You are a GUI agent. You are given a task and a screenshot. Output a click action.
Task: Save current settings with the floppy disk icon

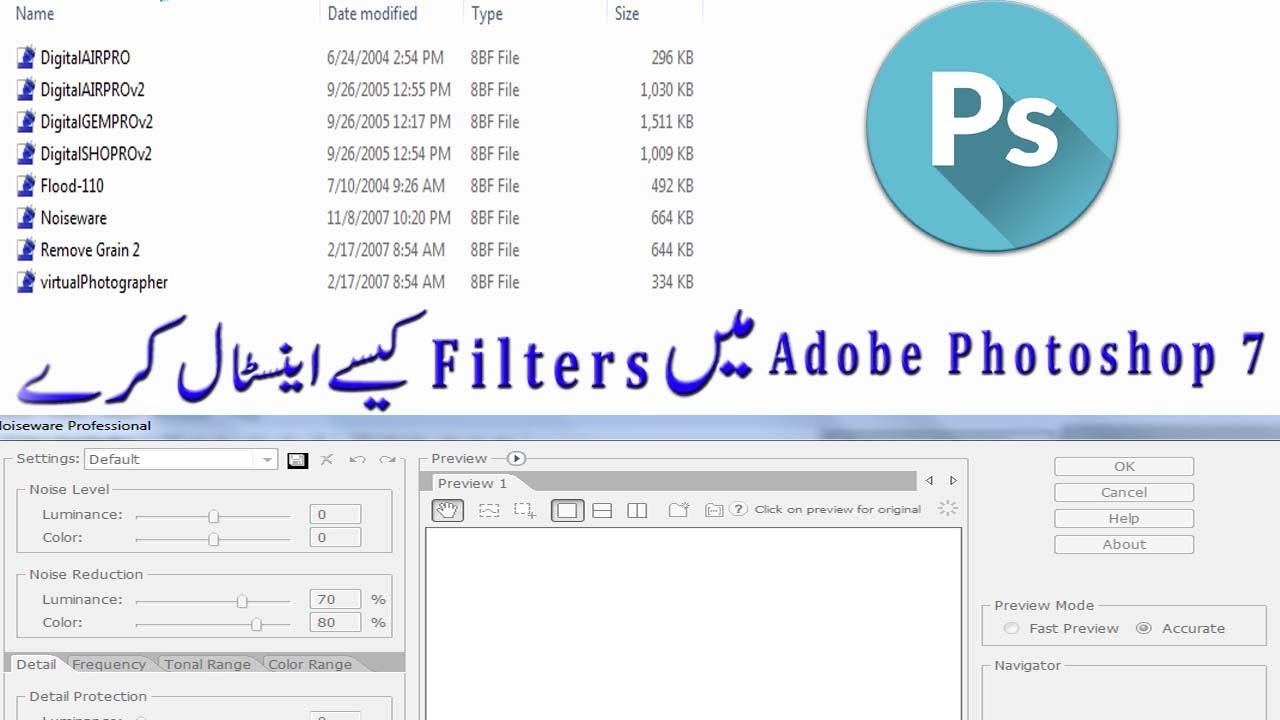[297, 460]
